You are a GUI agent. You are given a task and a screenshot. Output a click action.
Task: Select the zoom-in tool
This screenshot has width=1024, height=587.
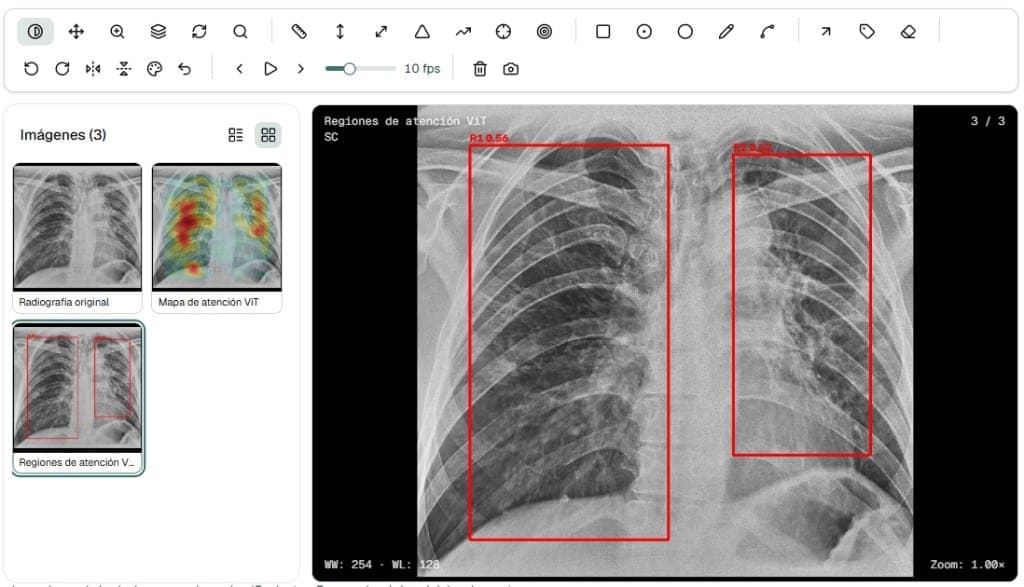click(x=118, y=31)
